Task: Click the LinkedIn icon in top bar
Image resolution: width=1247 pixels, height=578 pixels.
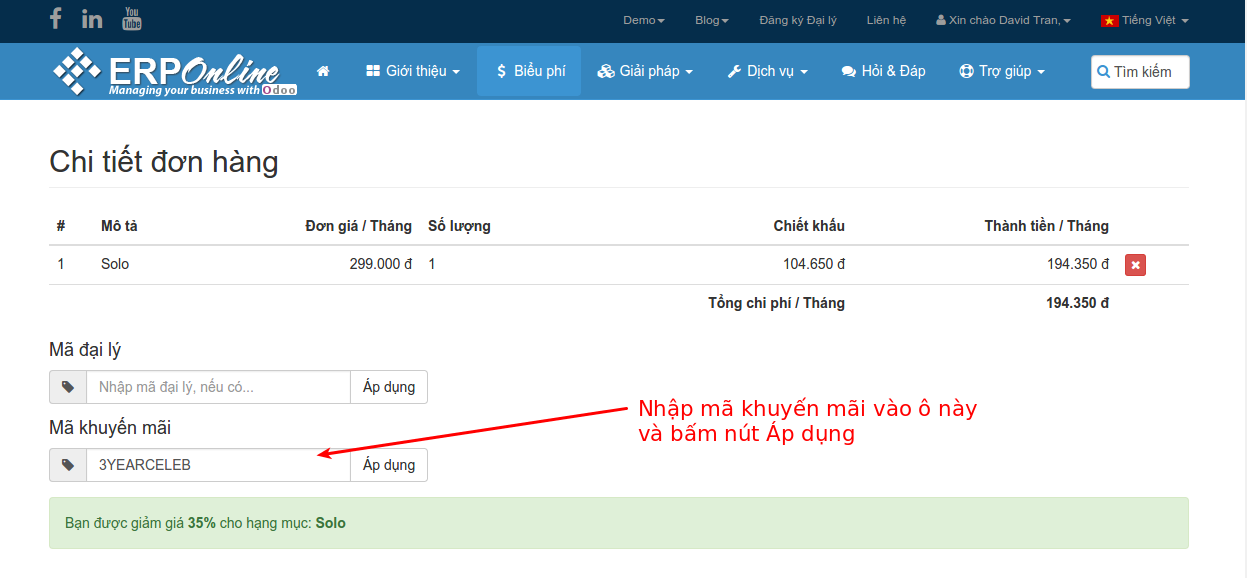Action: 92,19
